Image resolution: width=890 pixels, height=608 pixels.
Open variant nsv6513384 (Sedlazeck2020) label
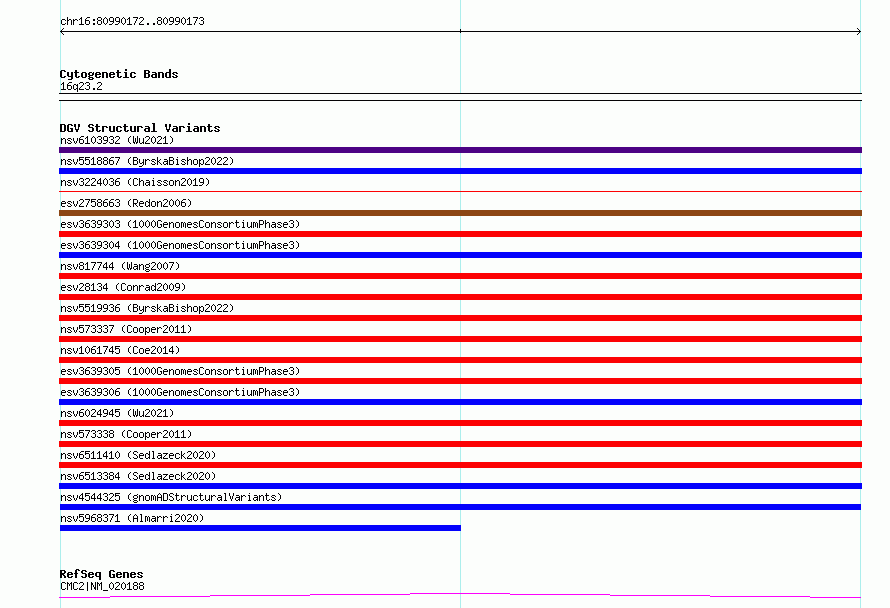138,476
